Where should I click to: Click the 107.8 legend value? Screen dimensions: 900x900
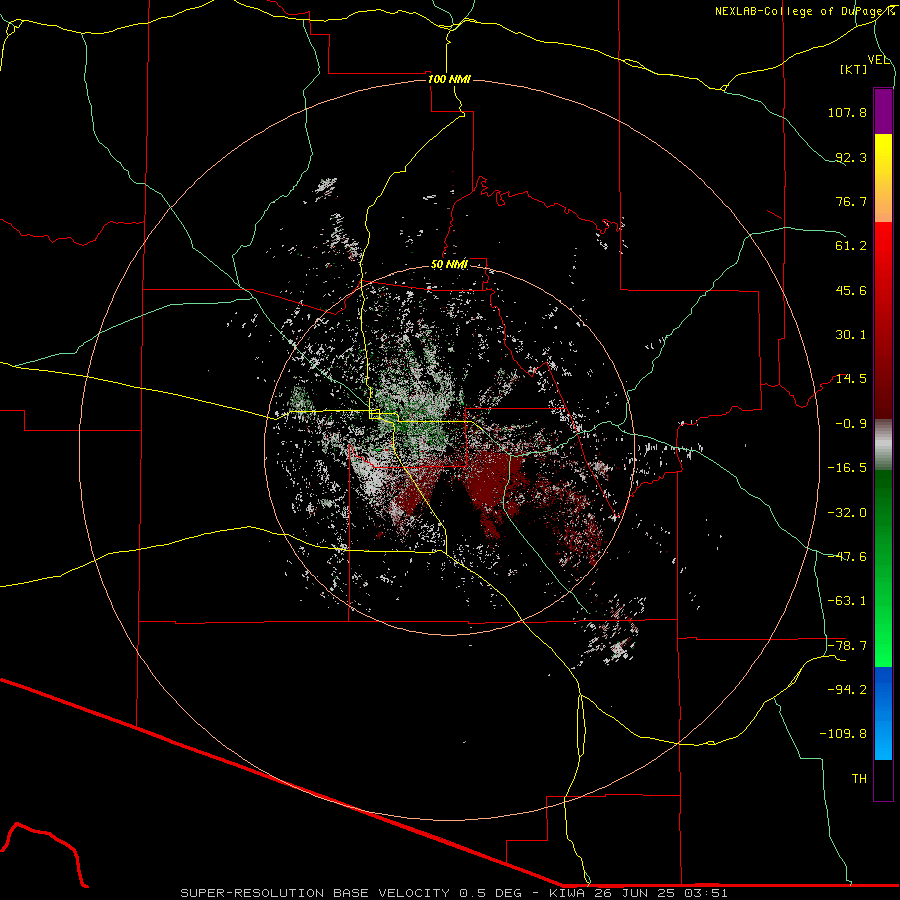(x=847, y=112)
